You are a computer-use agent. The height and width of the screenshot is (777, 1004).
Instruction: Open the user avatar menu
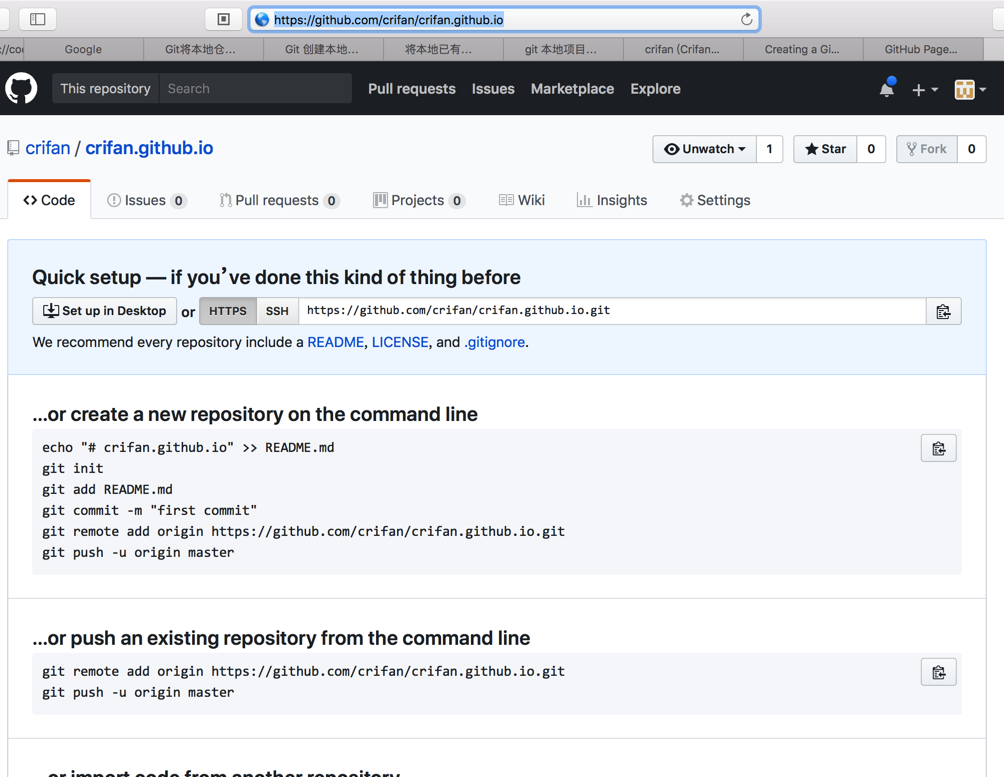(x=969, y=90)
